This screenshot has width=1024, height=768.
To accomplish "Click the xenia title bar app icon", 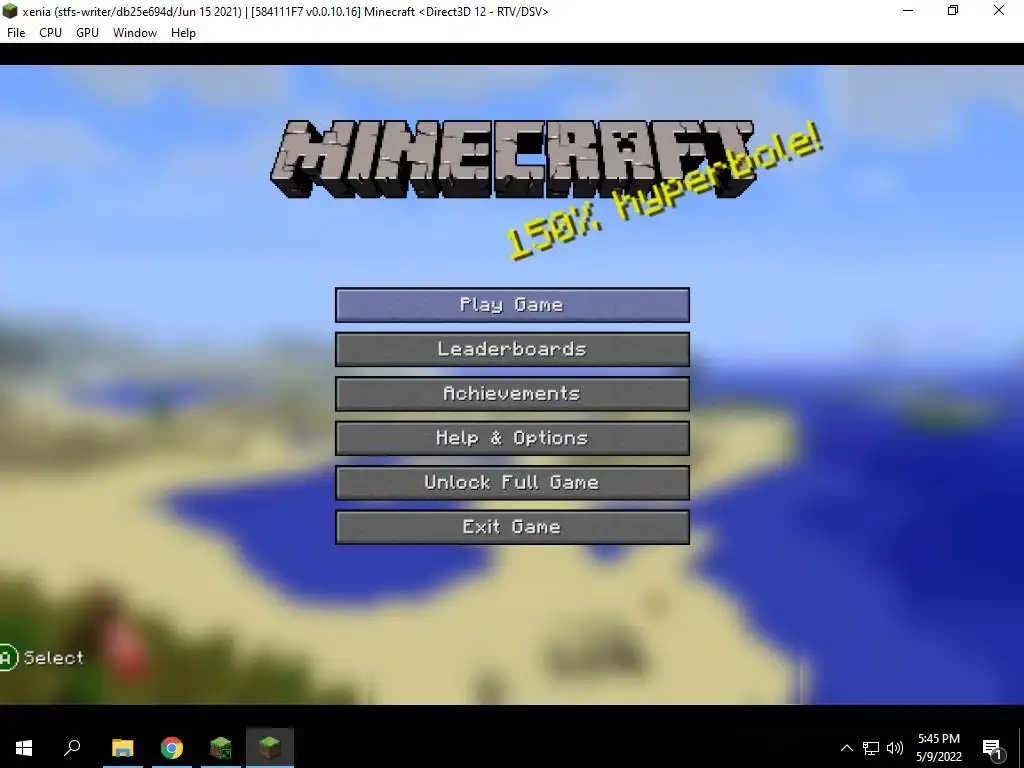I will click(9, 11).
